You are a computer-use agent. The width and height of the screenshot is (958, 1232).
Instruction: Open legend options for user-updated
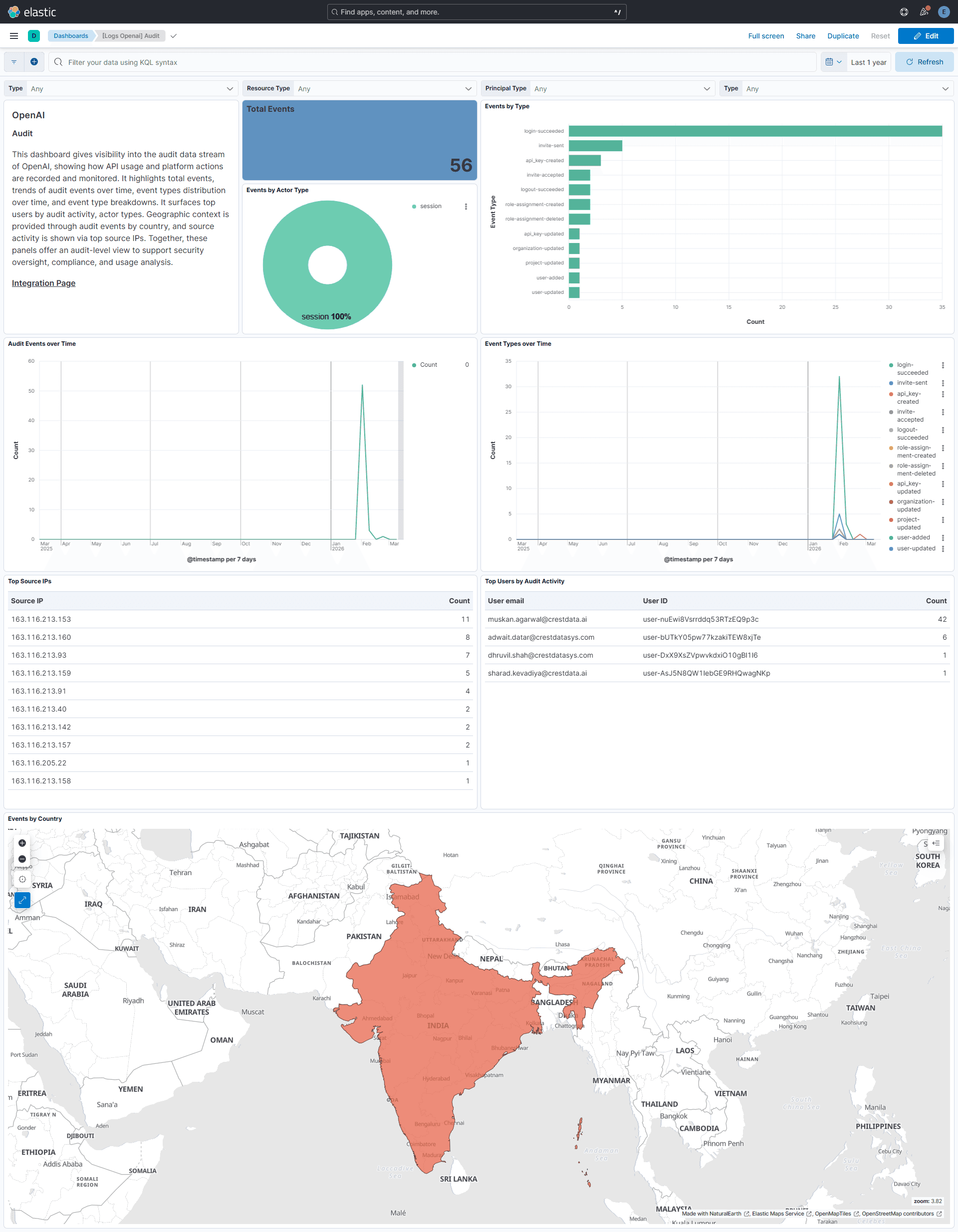pyautogui.click(x=943, y=549)
